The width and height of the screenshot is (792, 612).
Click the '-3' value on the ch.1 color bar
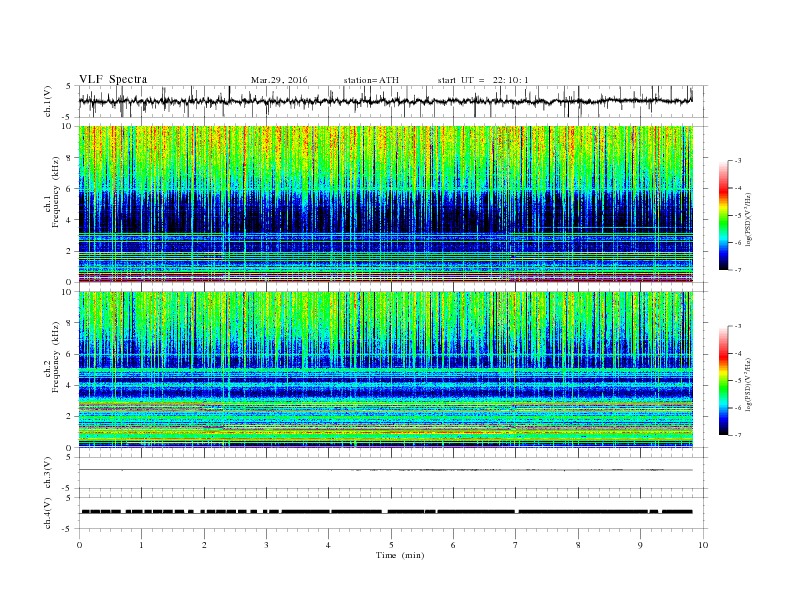(x=737, y=161)
